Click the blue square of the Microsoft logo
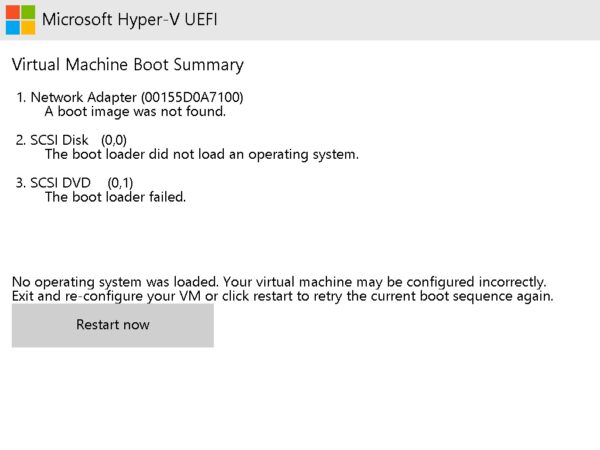The height and width of the screenshot is (450, 600). point(13,28)
